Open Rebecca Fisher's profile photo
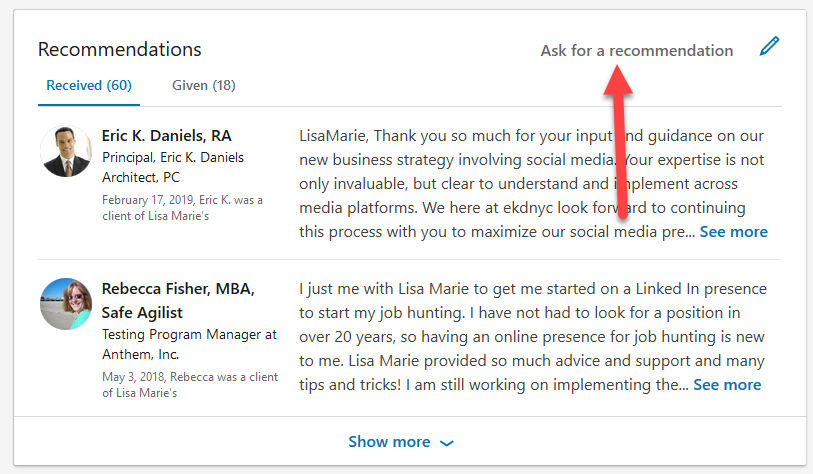Image resolution: width=813 pixels, height=474 pixels. pos(66,304)
